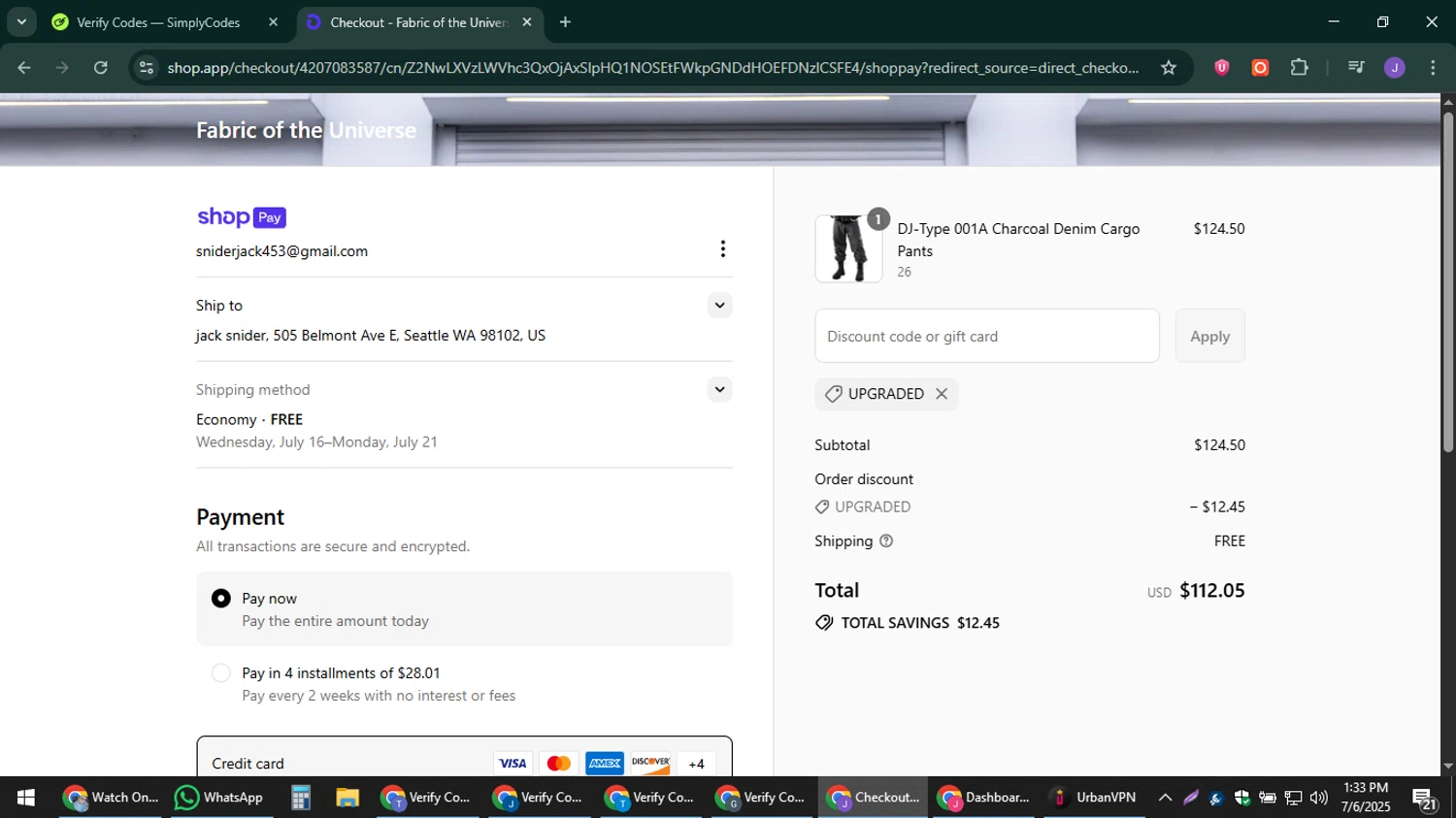The width and height of the screenshot is (1456, 818).
Task: Click the cargo pants product thumbnail
Action: pyautogui.click(x=848, y=248)
